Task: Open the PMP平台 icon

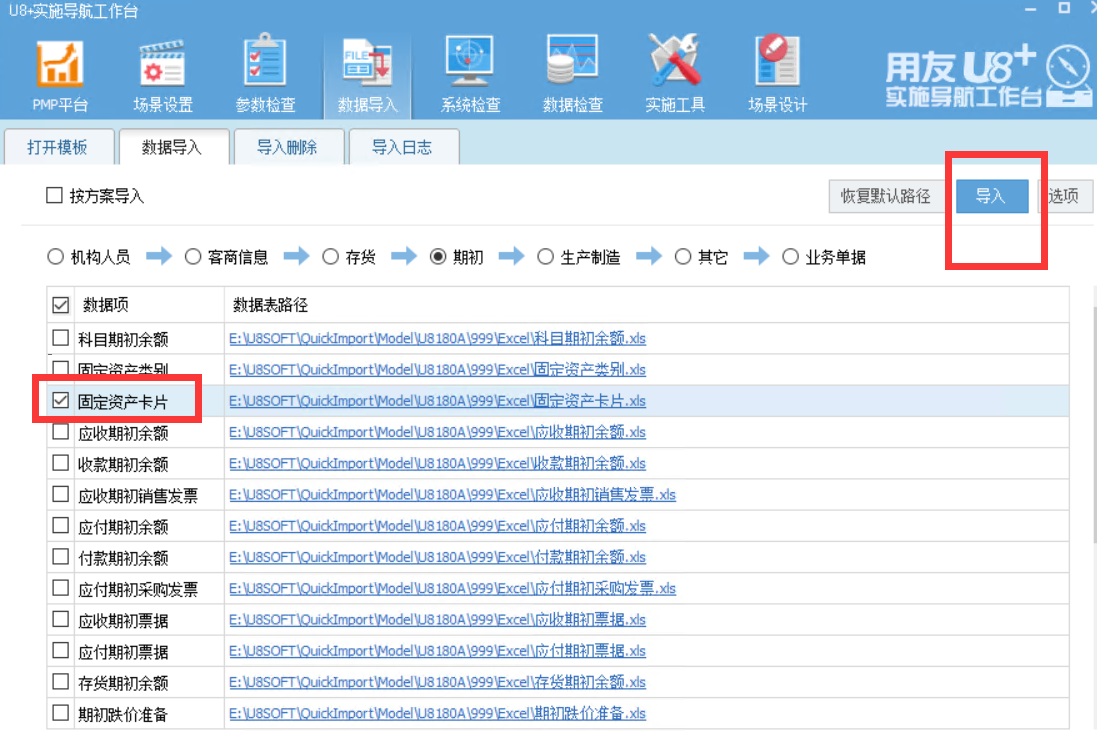Action: [60, 66]
